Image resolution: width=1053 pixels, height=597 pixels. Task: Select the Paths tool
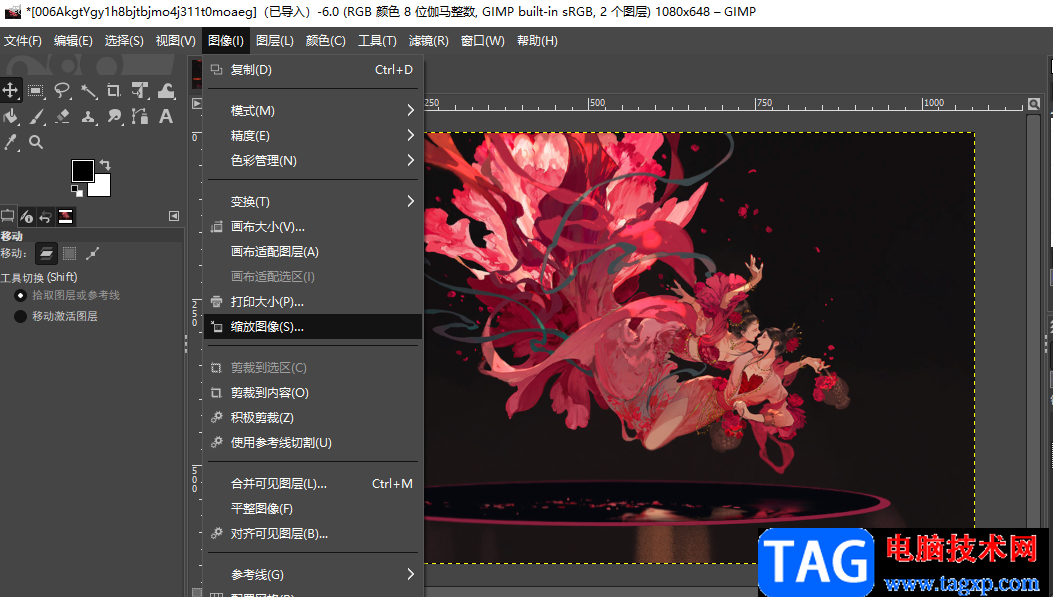(x=140, y=116)
